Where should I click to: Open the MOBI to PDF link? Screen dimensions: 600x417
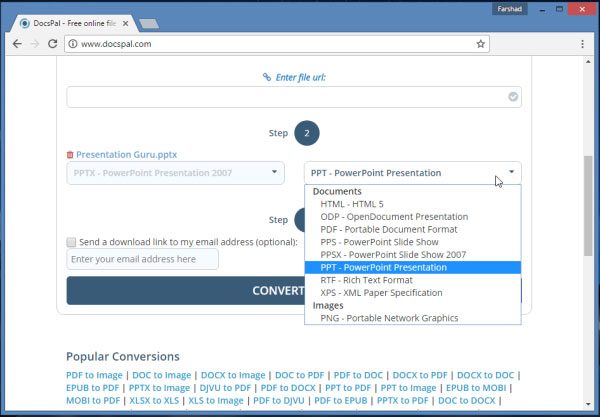click(93, 401)
